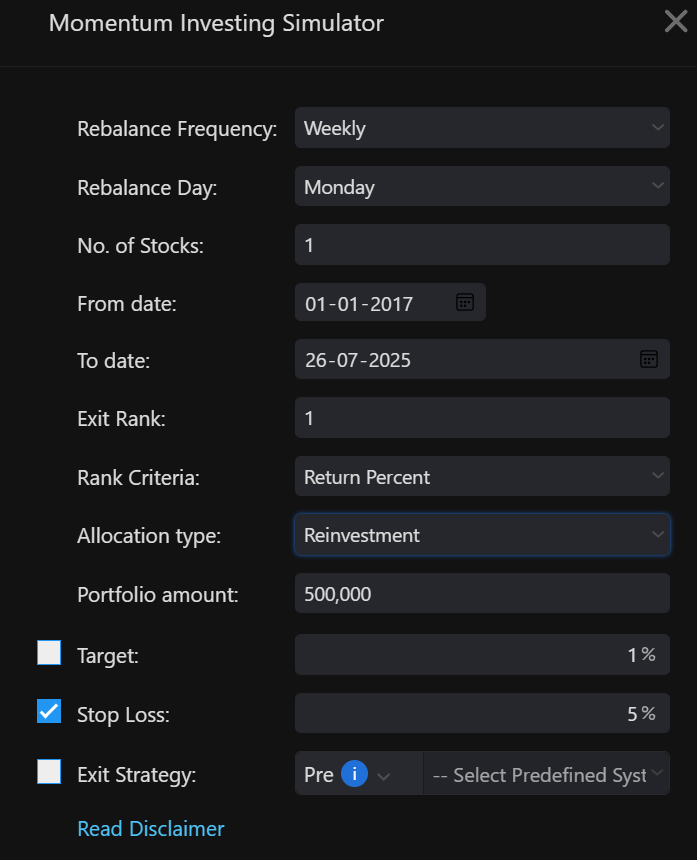Image resolution: width=697 pixels, height=860 pixels.
Task: Click the Momentum Investing Simulator title text
Action: [216, 24]
